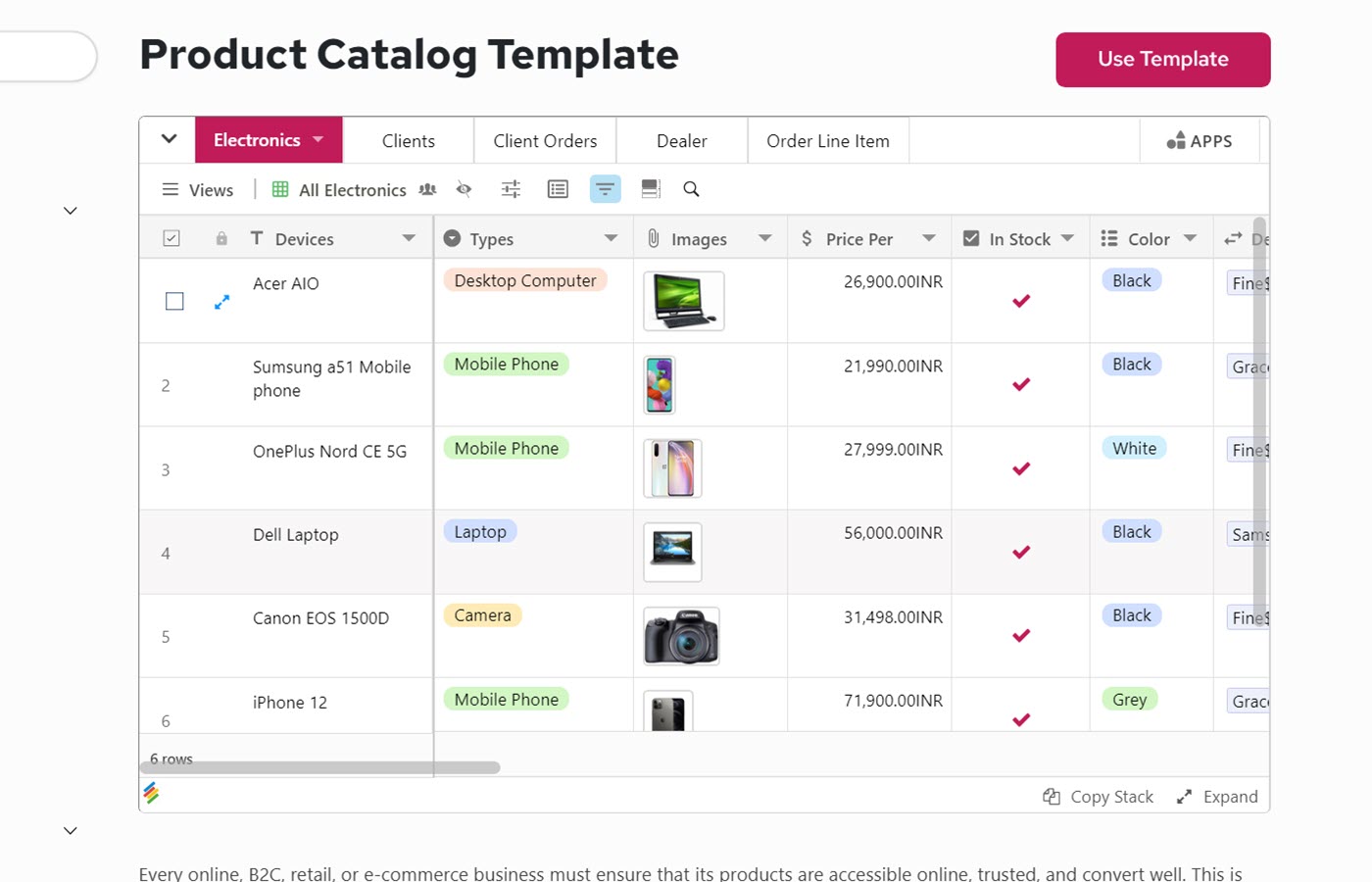Open the Devices column dropdown
1372x882 pixels.
pyautogui.click(x=409, y=238)
